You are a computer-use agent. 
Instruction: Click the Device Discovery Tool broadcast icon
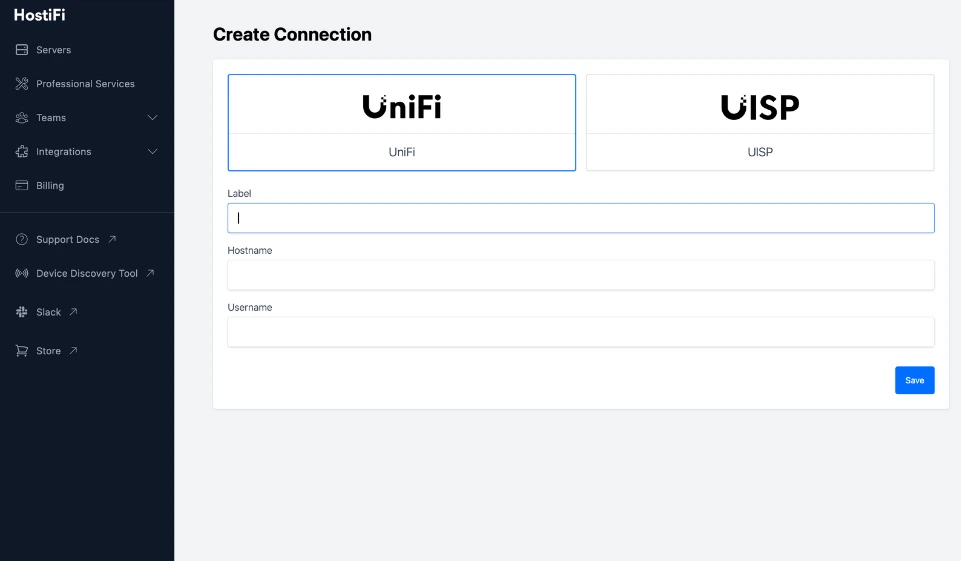22,273
